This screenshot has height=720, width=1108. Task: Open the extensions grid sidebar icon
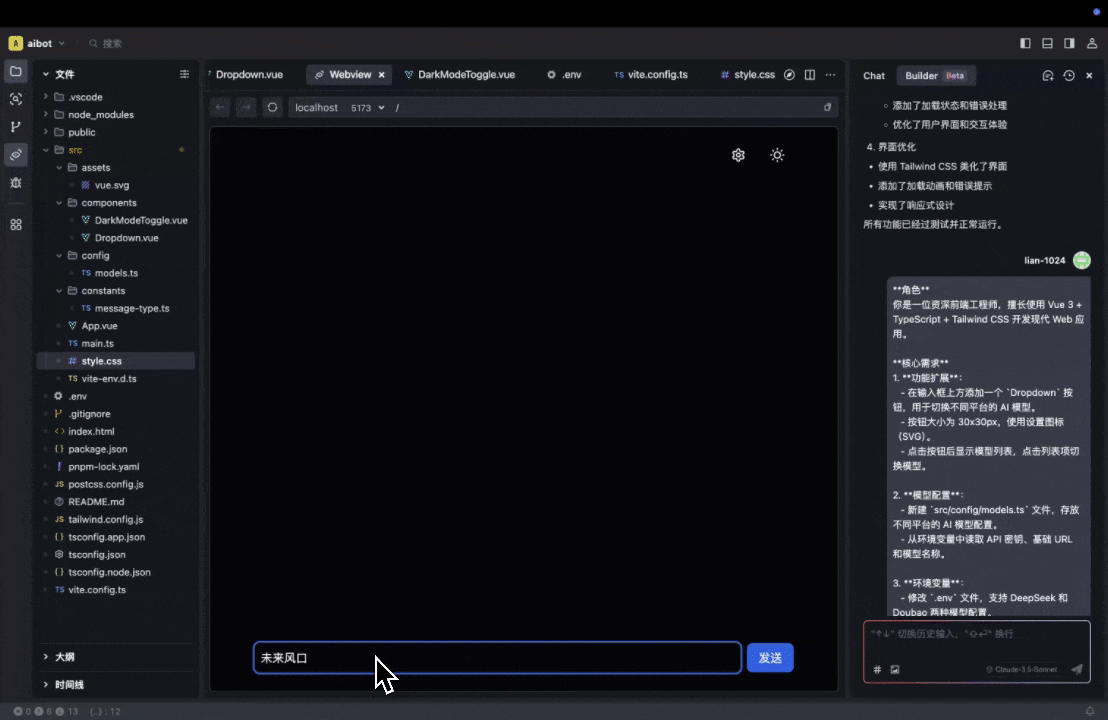click(x=16, y=225)
